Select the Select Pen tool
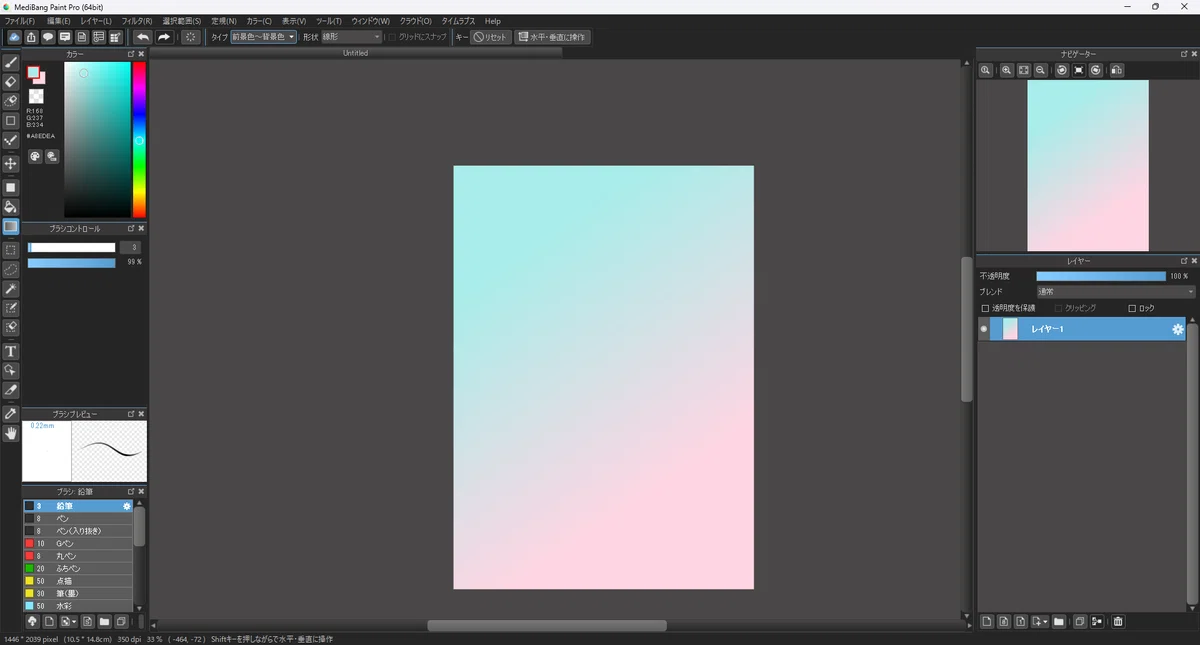Screen dimensions: 1200x645 click(11, 308)
